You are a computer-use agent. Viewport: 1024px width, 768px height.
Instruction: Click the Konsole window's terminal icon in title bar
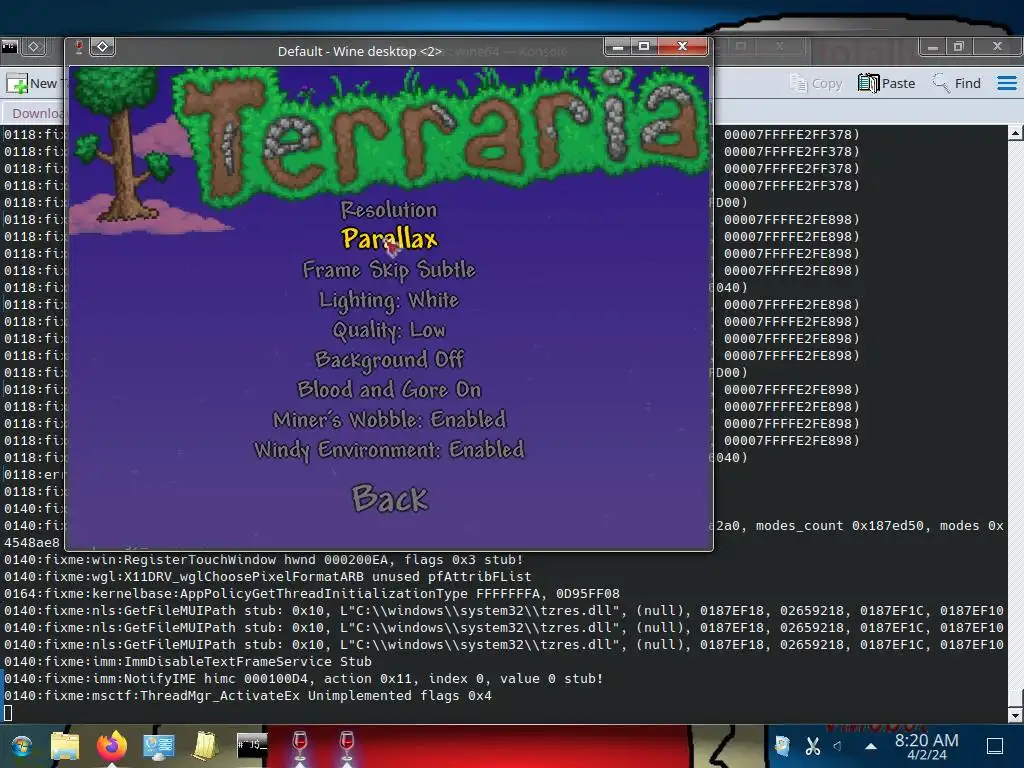(9, 46)
